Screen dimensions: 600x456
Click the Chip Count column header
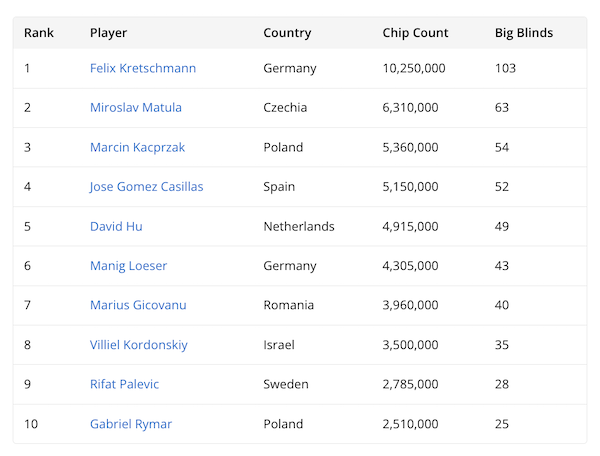pos(415,33)
